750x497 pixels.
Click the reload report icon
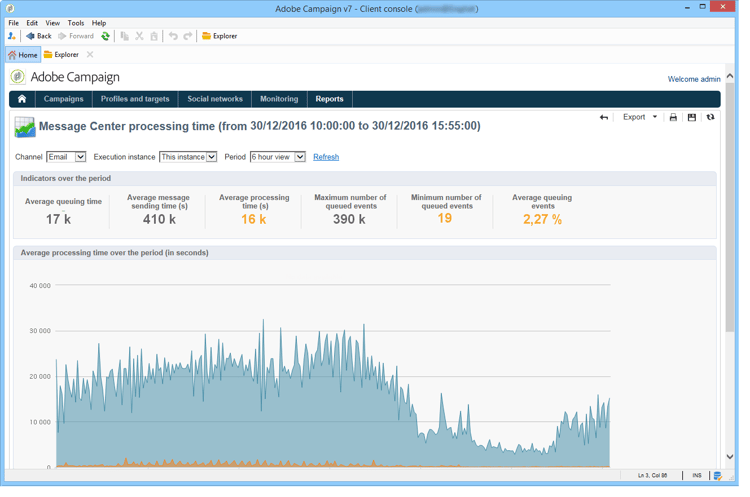click(x=711, y=118)
